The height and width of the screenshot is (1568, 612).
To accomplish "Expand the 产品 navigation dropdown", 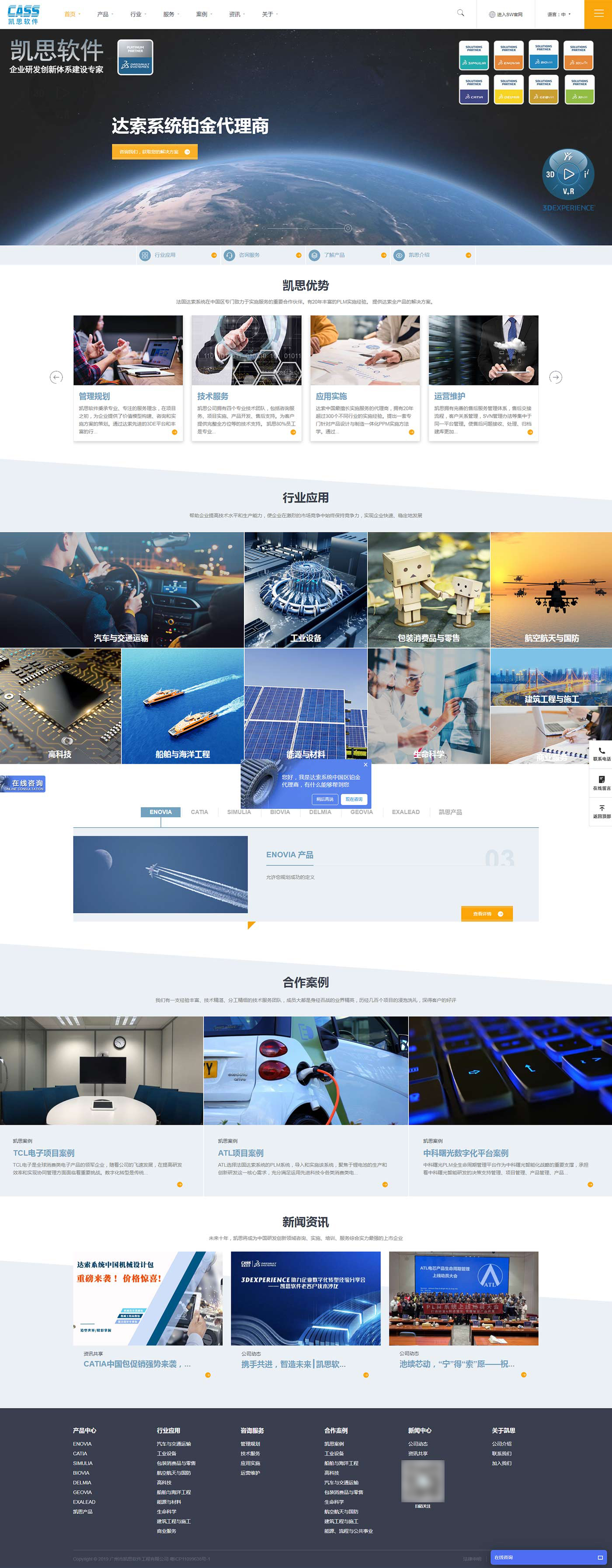I will 105,14.
